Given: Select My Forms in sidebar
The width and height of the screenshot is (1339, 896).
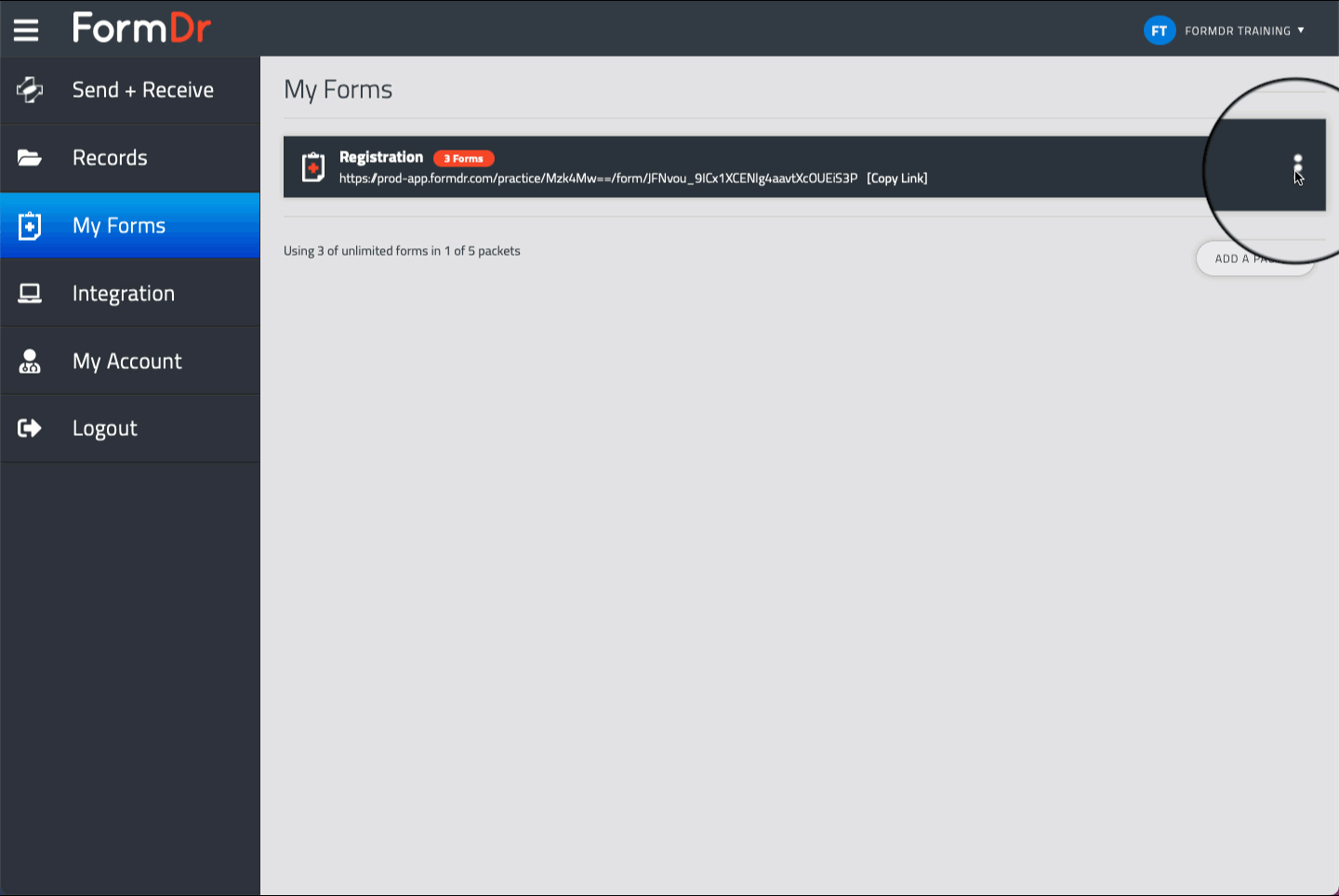Looking at the screenshot, I should [x=130, y=226].
